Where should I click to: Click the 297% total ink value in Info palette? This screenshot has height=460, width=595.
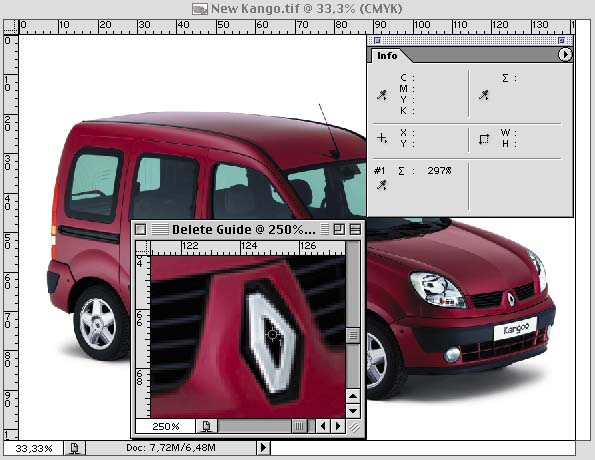(x=439, y=171)
